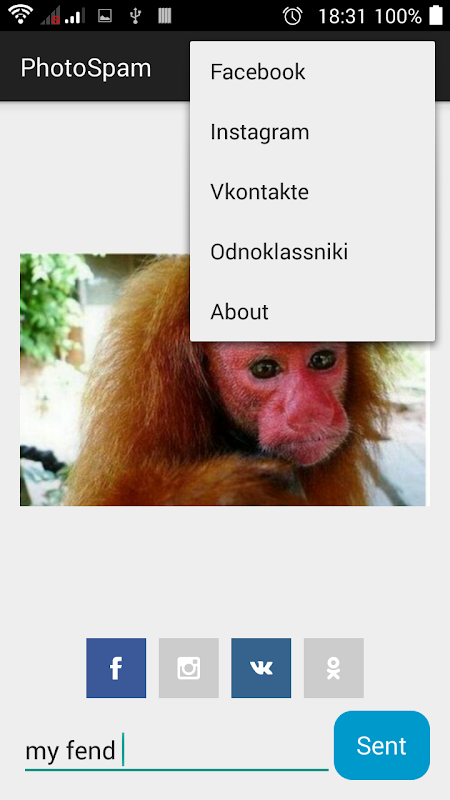Tap the blue Sent button
The height and width of the screenshot is (800, 450).
(382, 745)
